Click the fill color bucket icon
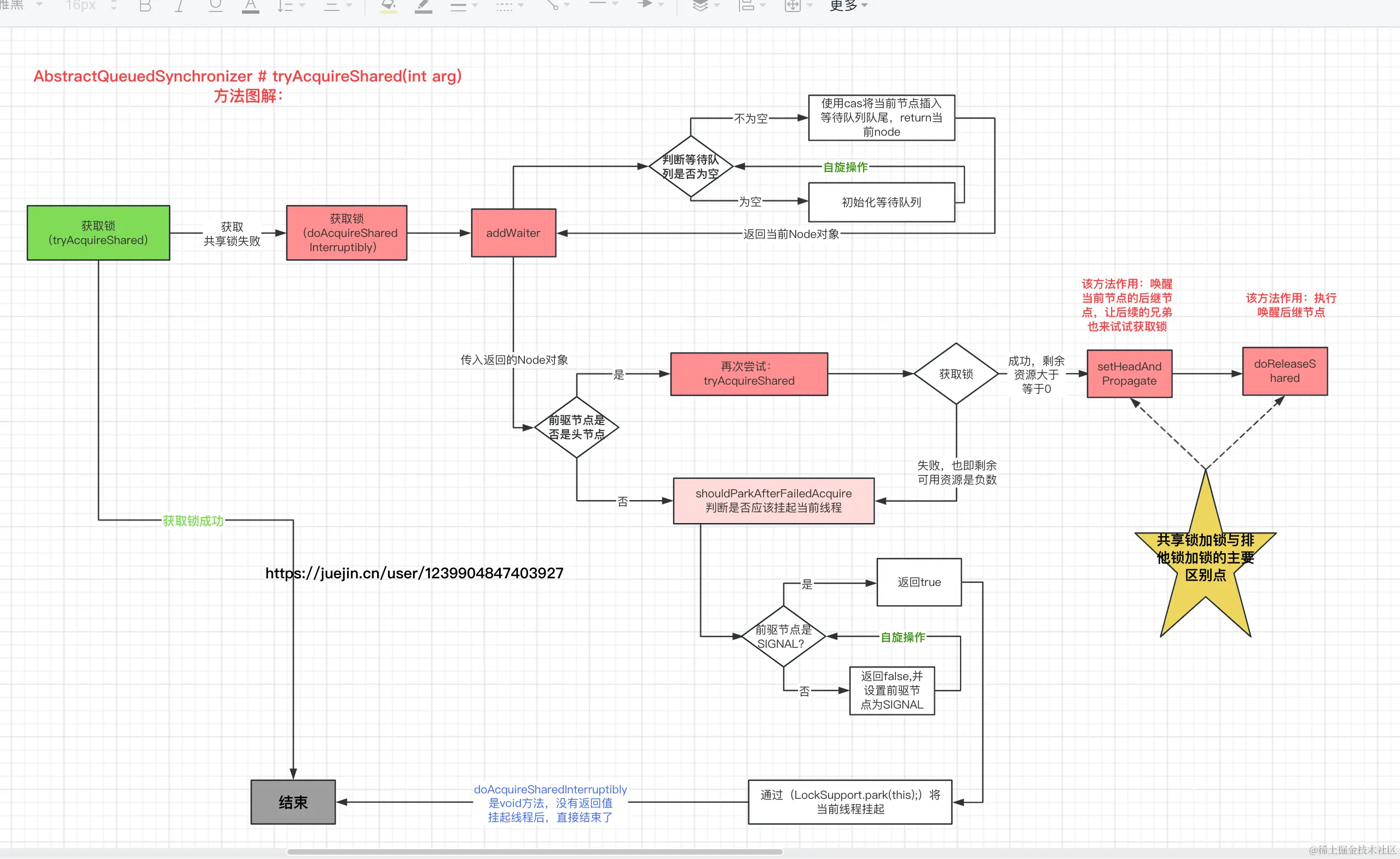1400x859 pixels. click(388, 5)
